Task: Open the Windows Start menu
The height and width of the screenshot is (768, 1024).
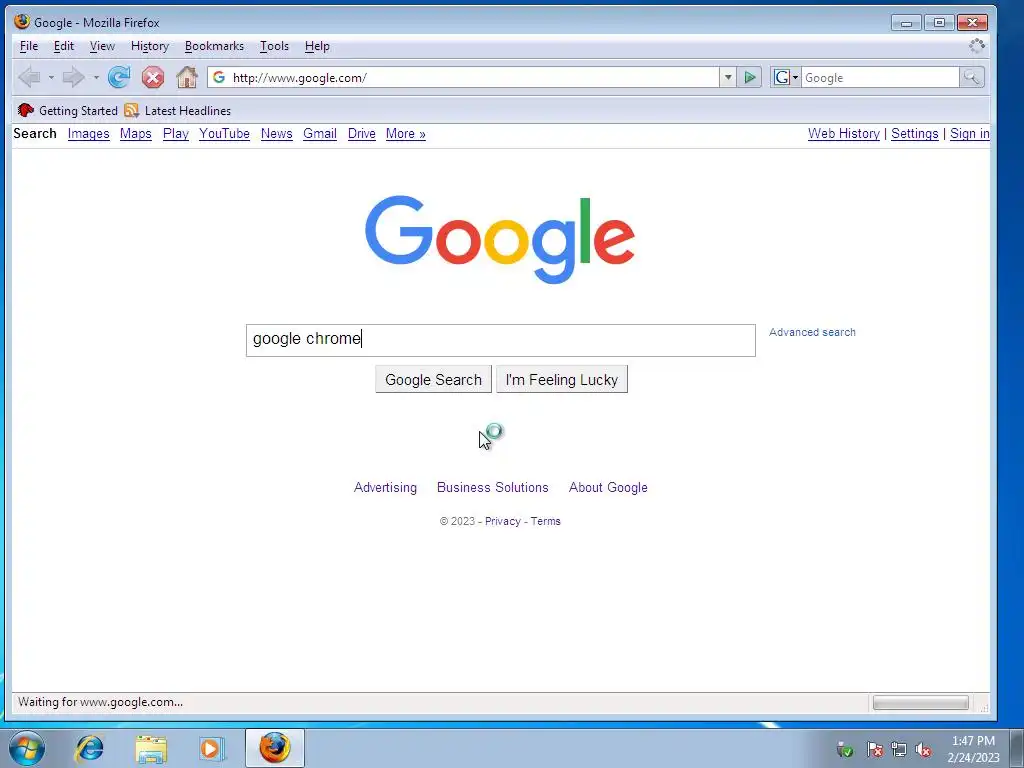Action: pyautogui.click(x=27, y=748)
